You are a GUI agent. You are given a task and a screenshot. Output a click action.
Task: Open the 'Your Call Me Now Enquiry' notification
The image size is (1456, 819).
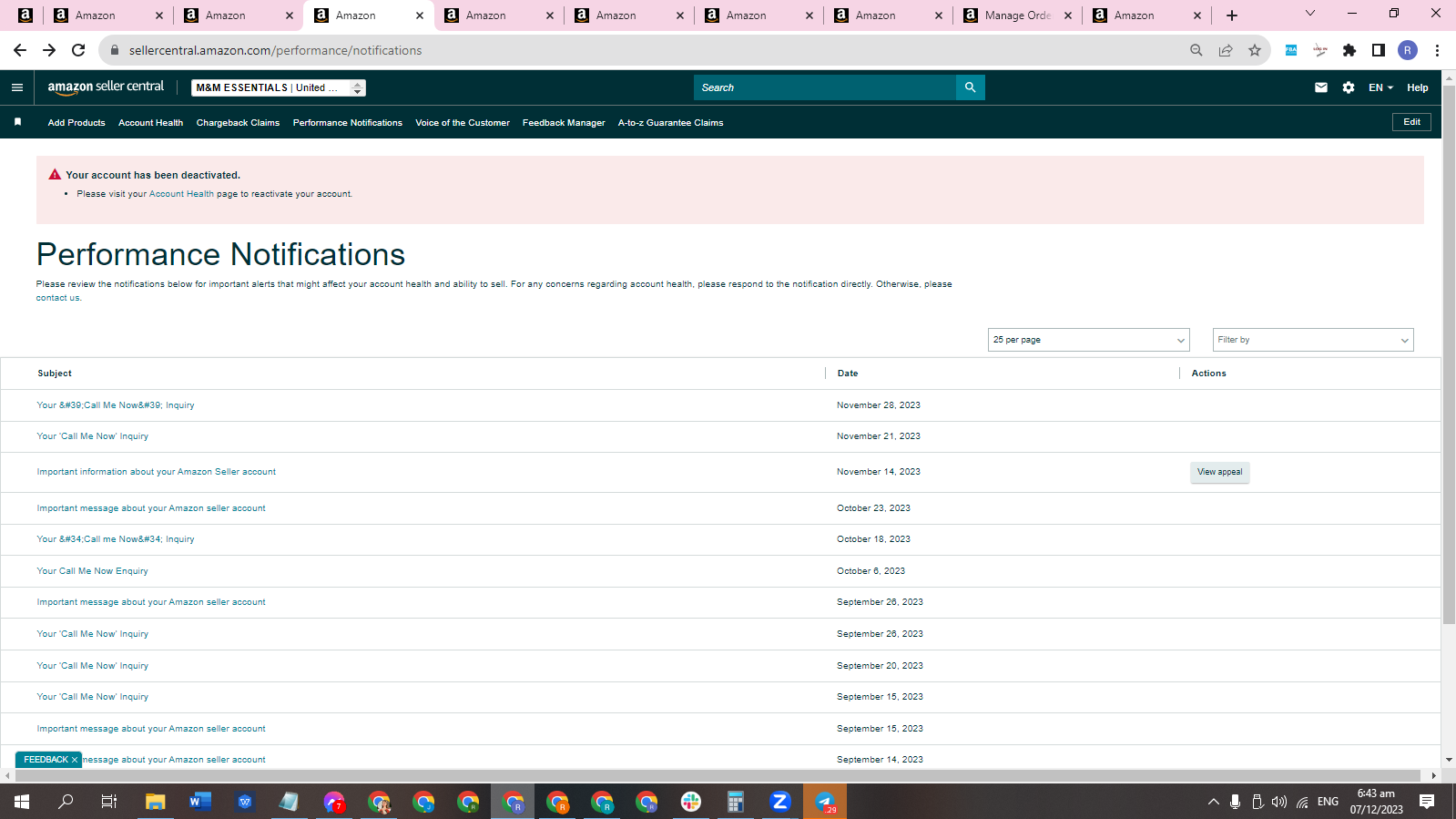coord(92,571)
